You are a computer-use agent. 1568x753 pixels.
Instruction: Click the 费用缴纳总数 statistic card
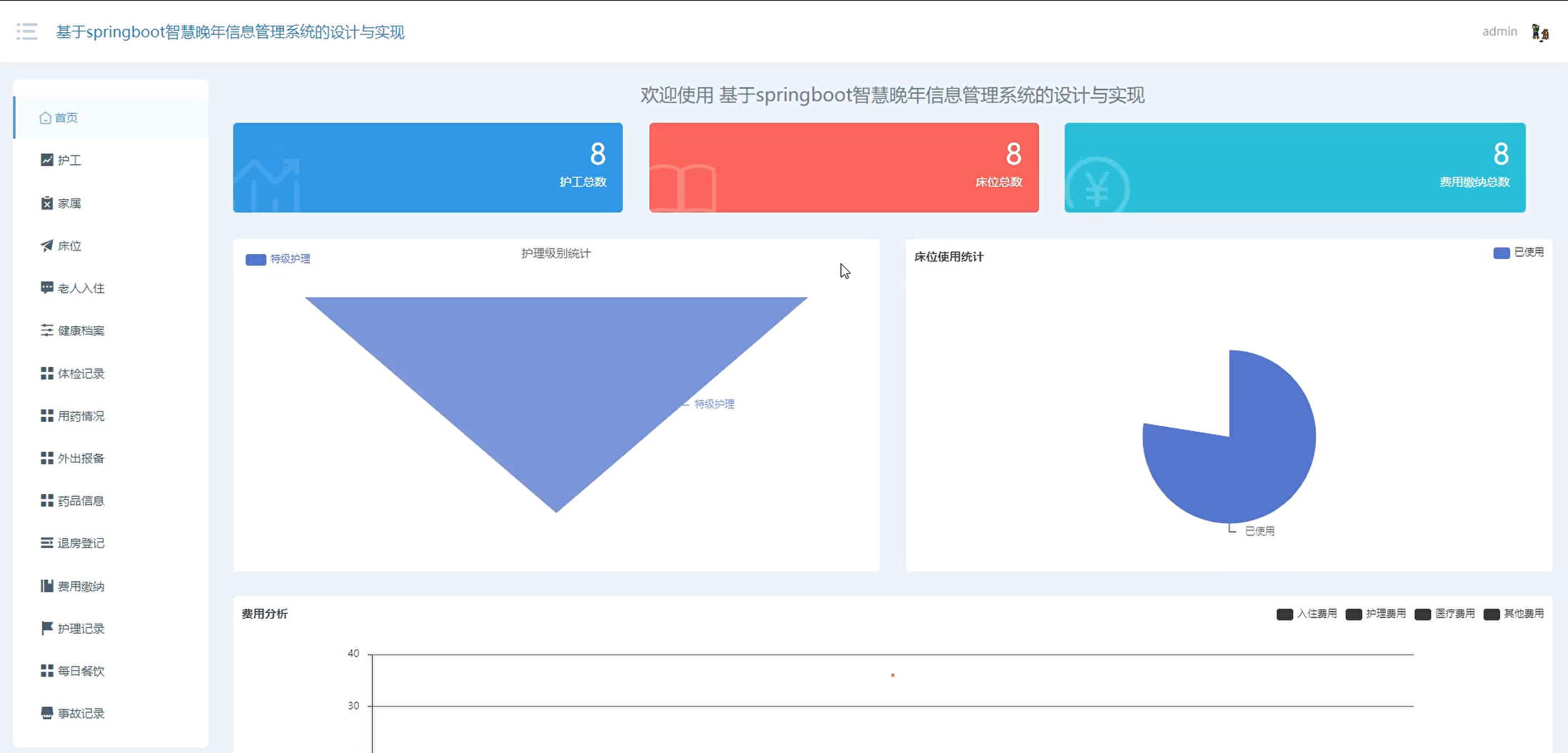tap(1295, 168)
